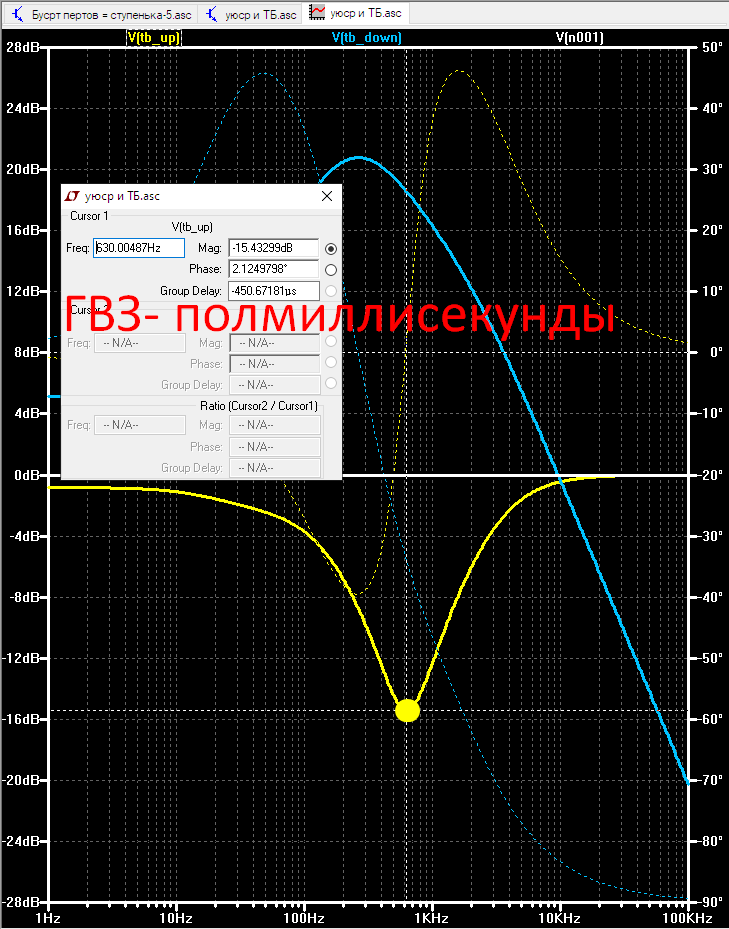The width and height of the screenshot is (729, 929).
Task: Click the schematic icon on the second tab
Action: (212, 14)
